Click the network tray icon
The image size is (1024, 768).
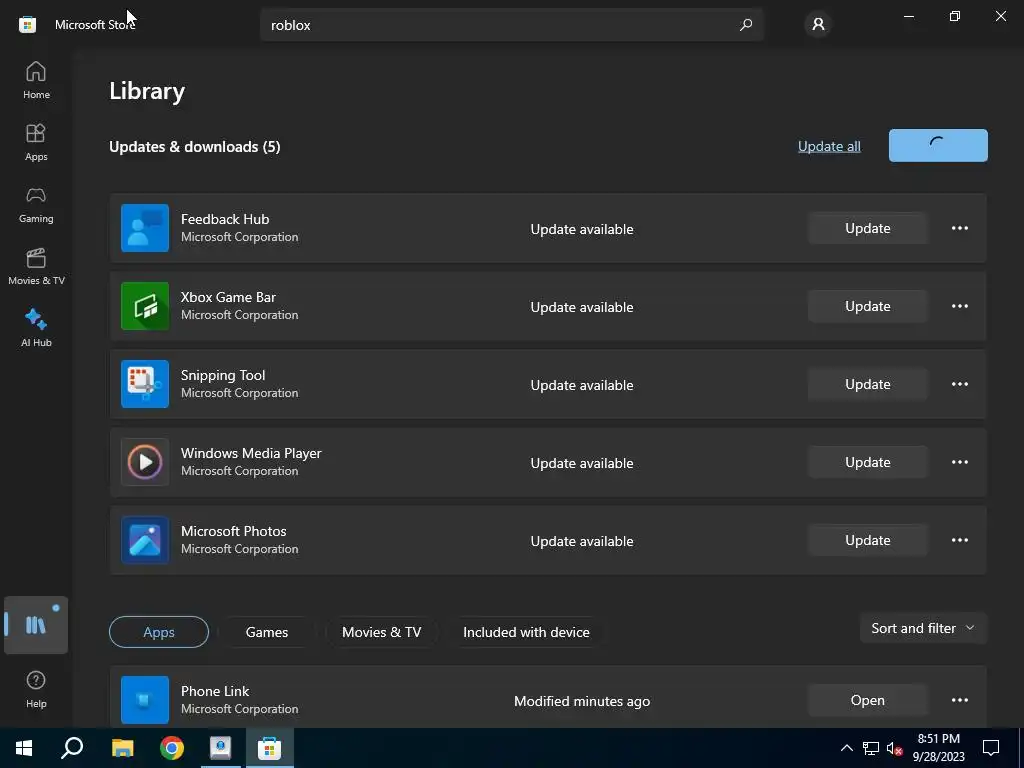click(x=871, y=748)
